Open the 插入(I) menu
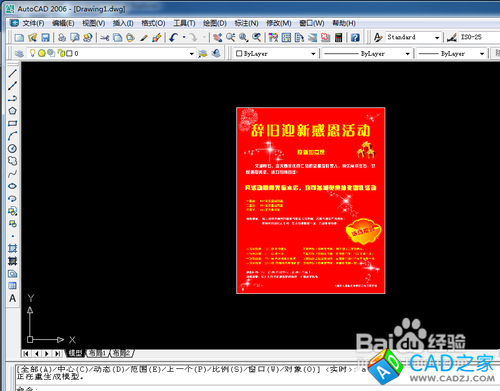Image resolution: width=500 pixels, height=391 pixels. pos(123,23)
